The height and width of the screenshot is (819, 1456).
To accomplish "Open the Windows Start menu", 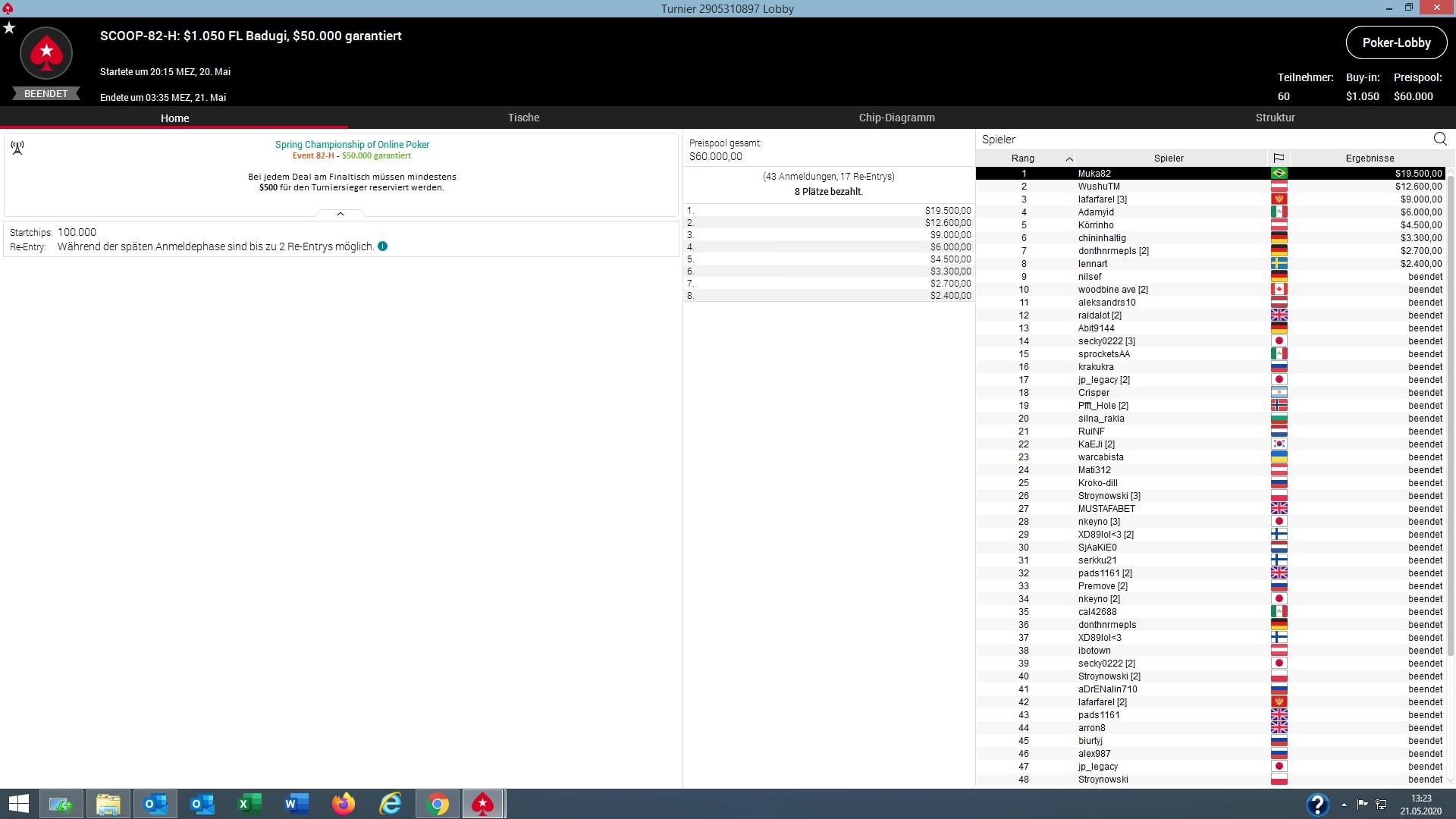I will click(x=18, y=804).
